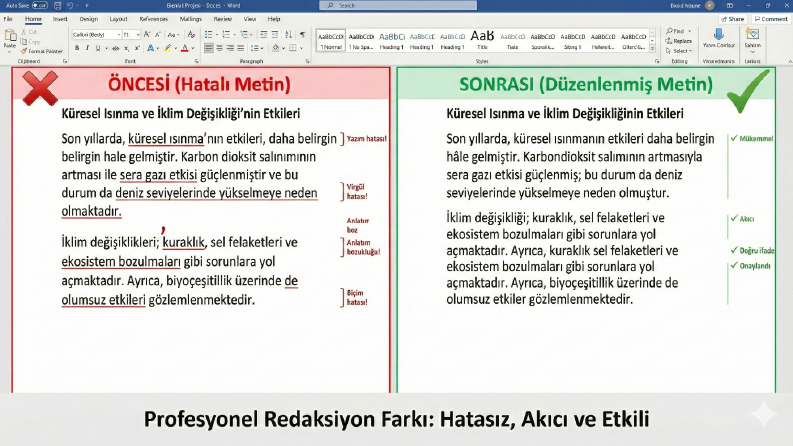
Task: Click the Share button
Action: click(x=733, y=19)
